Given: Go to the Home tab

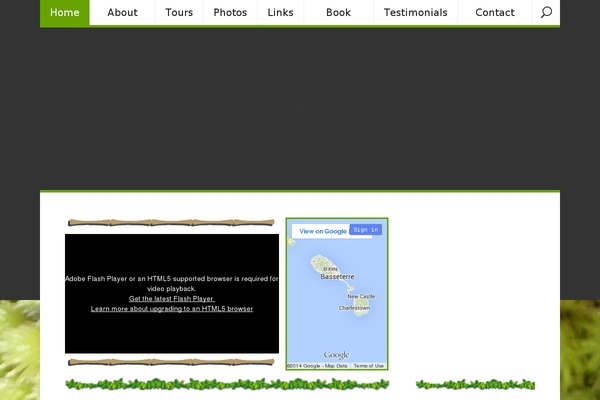Looking at the screenshot, I should click(x=64, y=13).
